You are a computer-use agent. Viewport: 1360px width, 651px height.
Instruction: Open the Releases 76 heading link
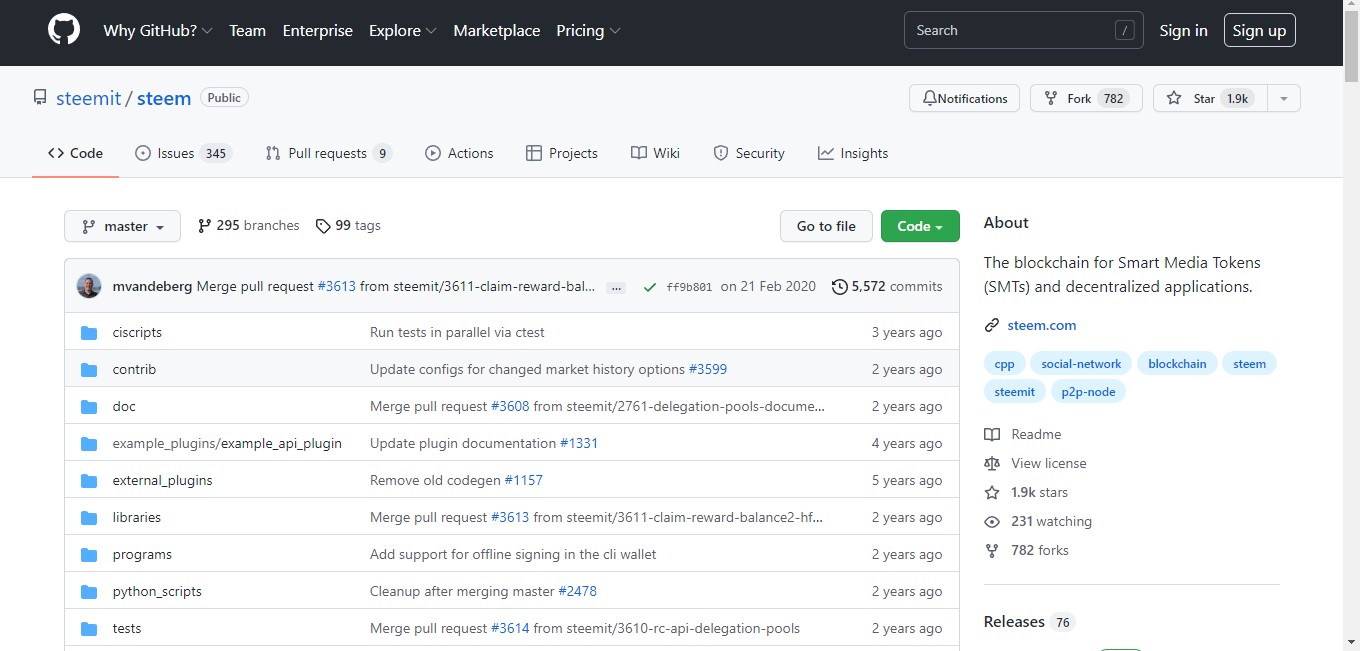(x=1029, y=622)
